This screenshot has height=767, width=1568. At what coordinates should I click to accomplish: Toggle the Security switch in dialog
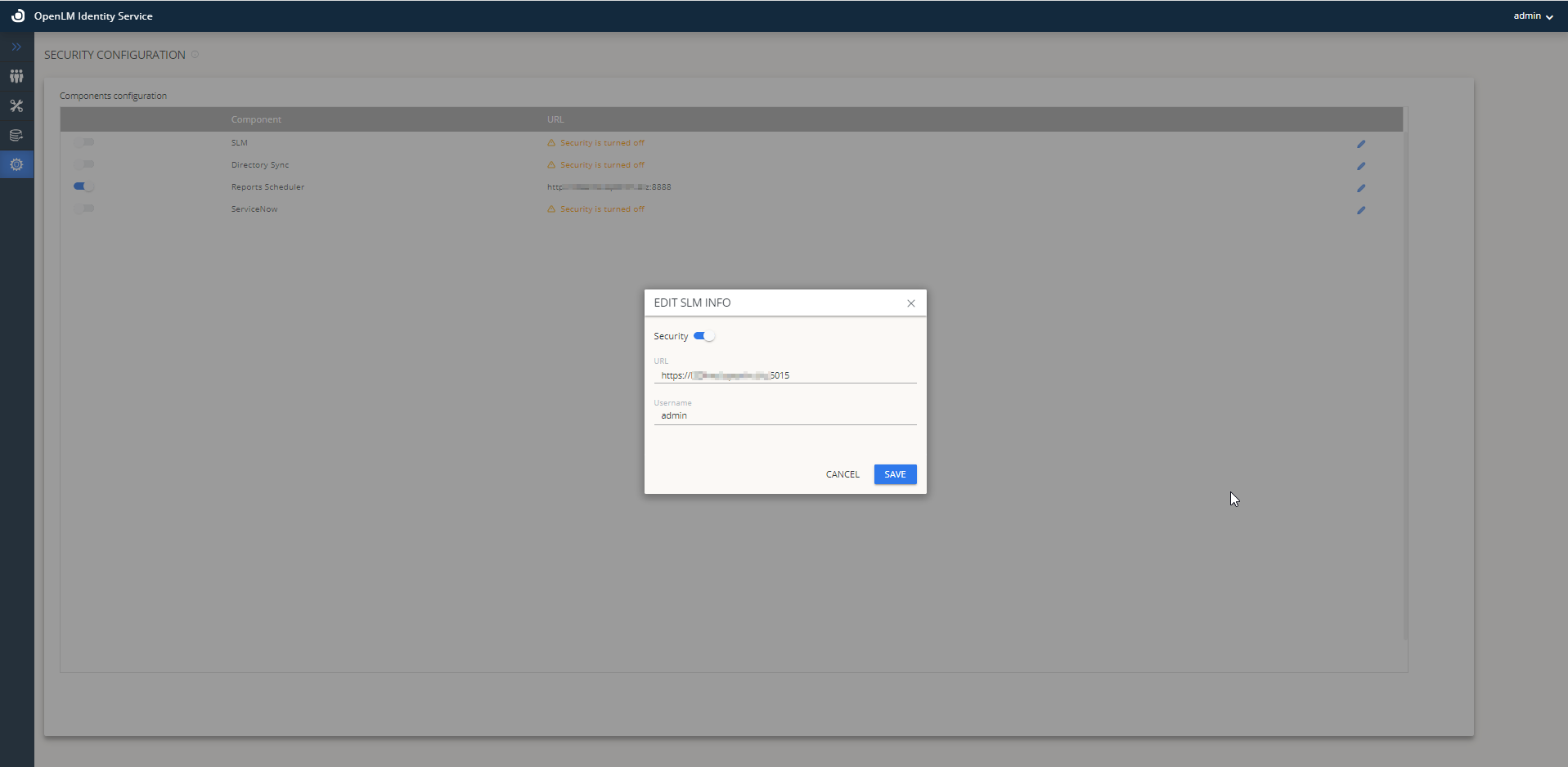704,336
